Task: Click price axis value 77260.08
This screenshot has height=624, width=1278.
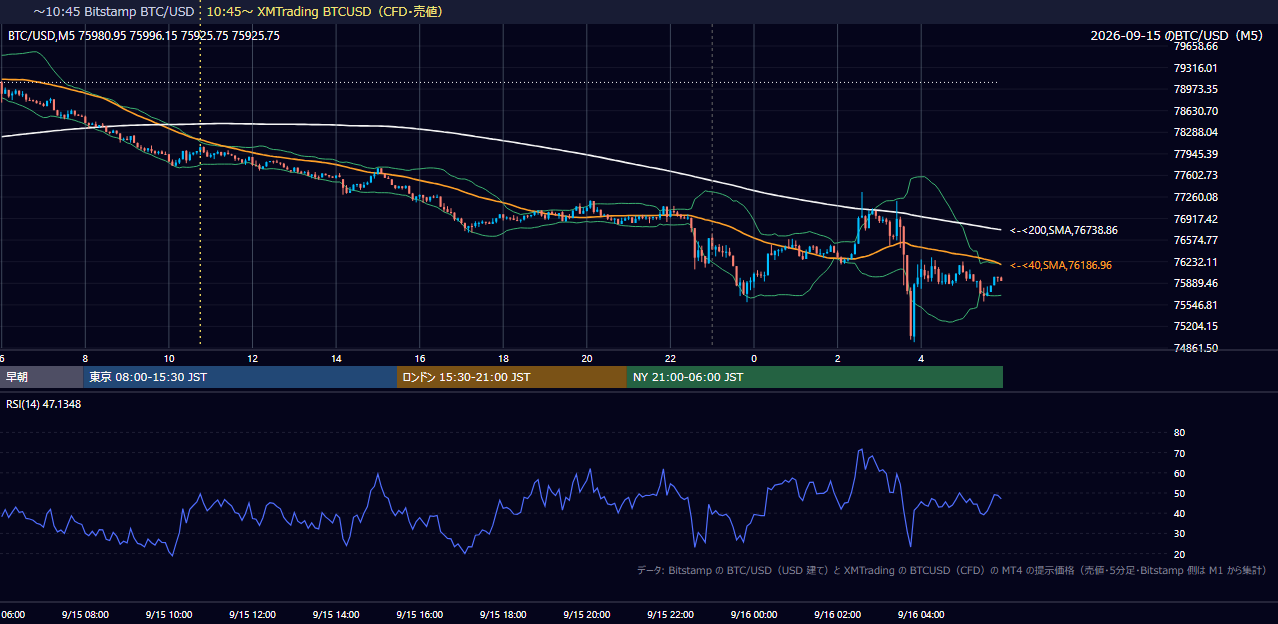Action: (1195, 197)
